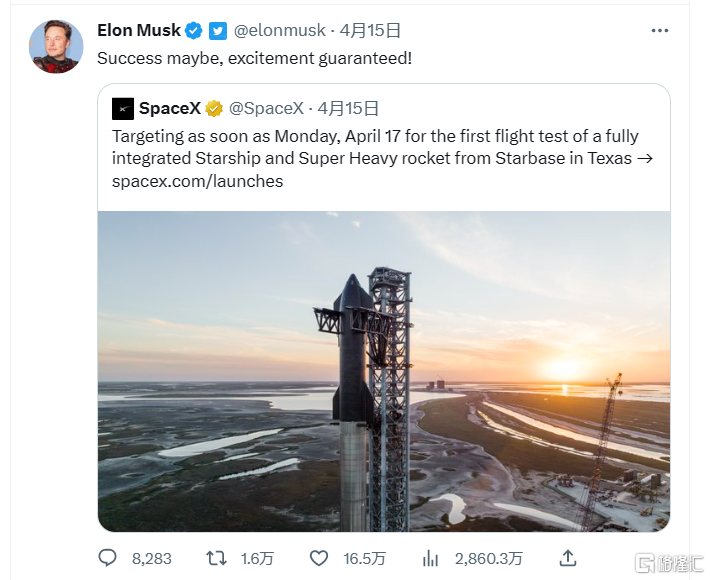Viewport: 710px width, 580px height.
Task: Open Elon Musk's profile avatar
Action: [56, 46]
